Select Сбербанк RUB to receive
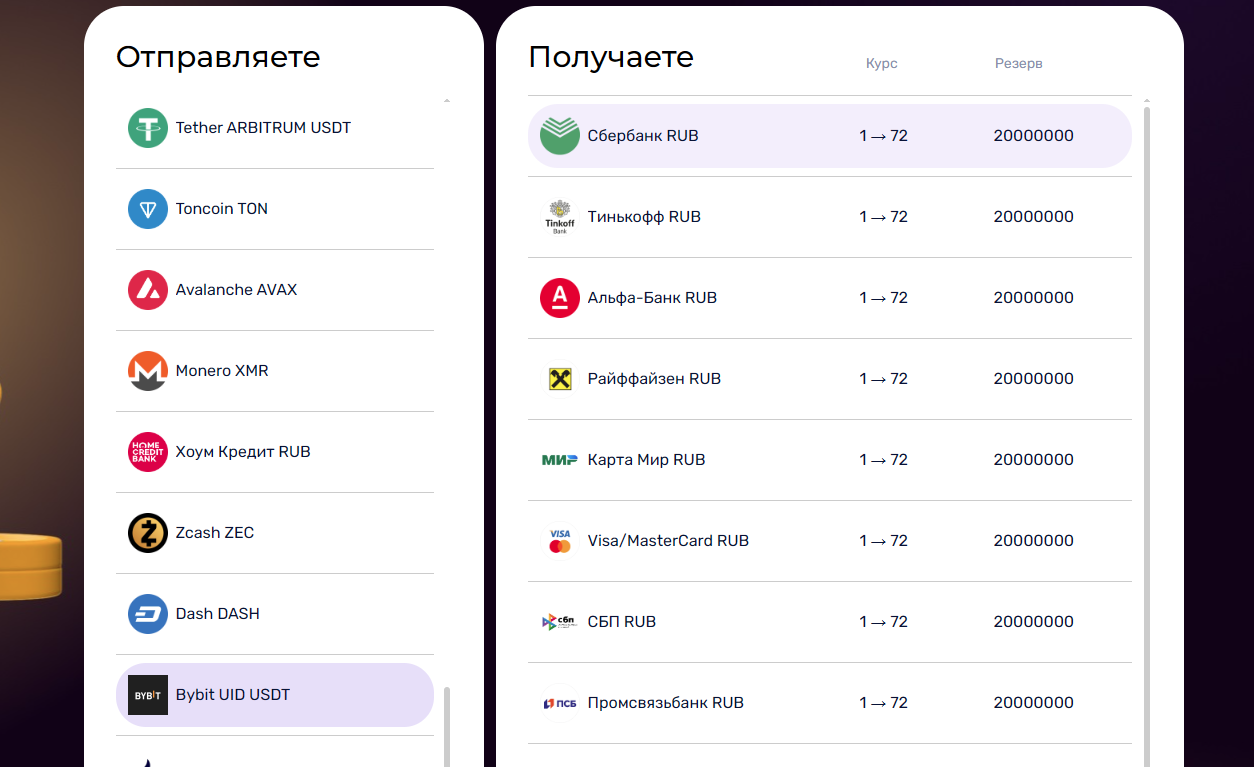This screenshot has width=1254, height=767. 830,136
